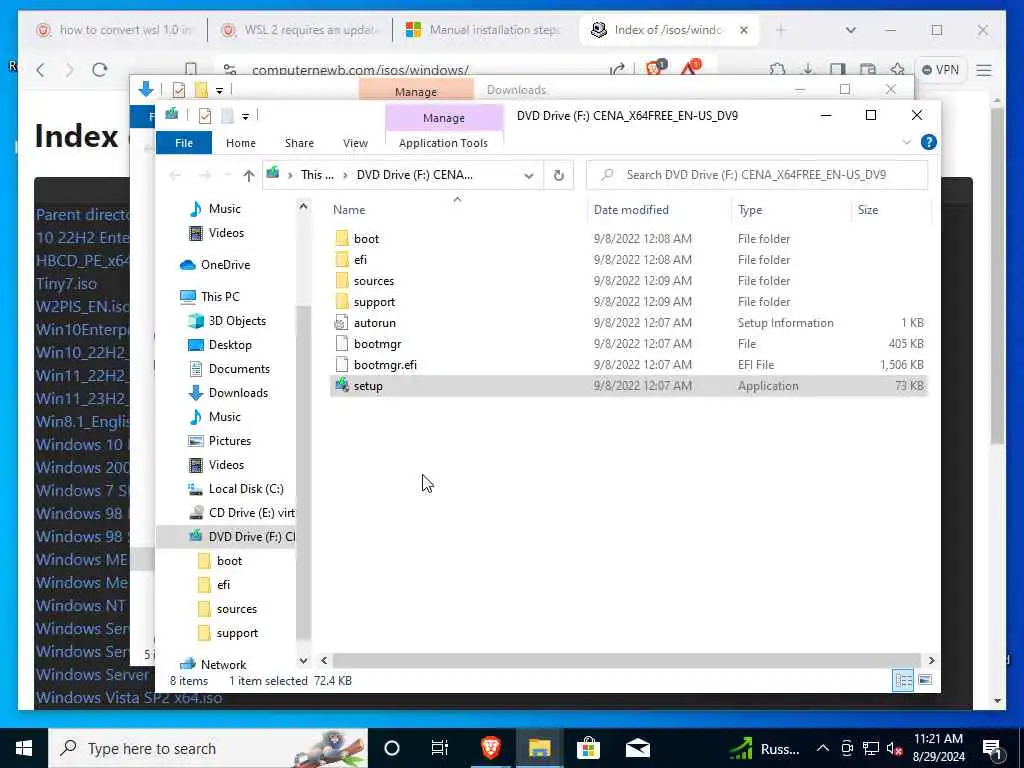Open Task View on taskbar
1024x768 pixels.
pos(440,748)
